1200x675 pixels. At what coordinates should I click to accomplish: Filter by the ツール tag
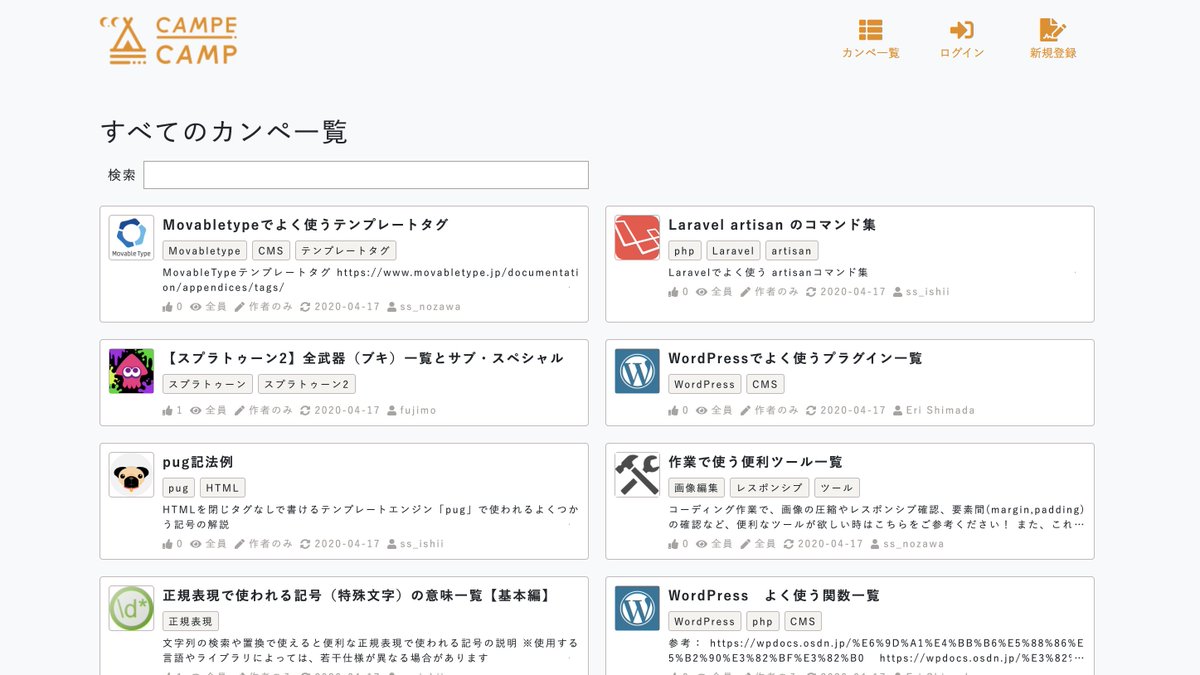point(836,488)
